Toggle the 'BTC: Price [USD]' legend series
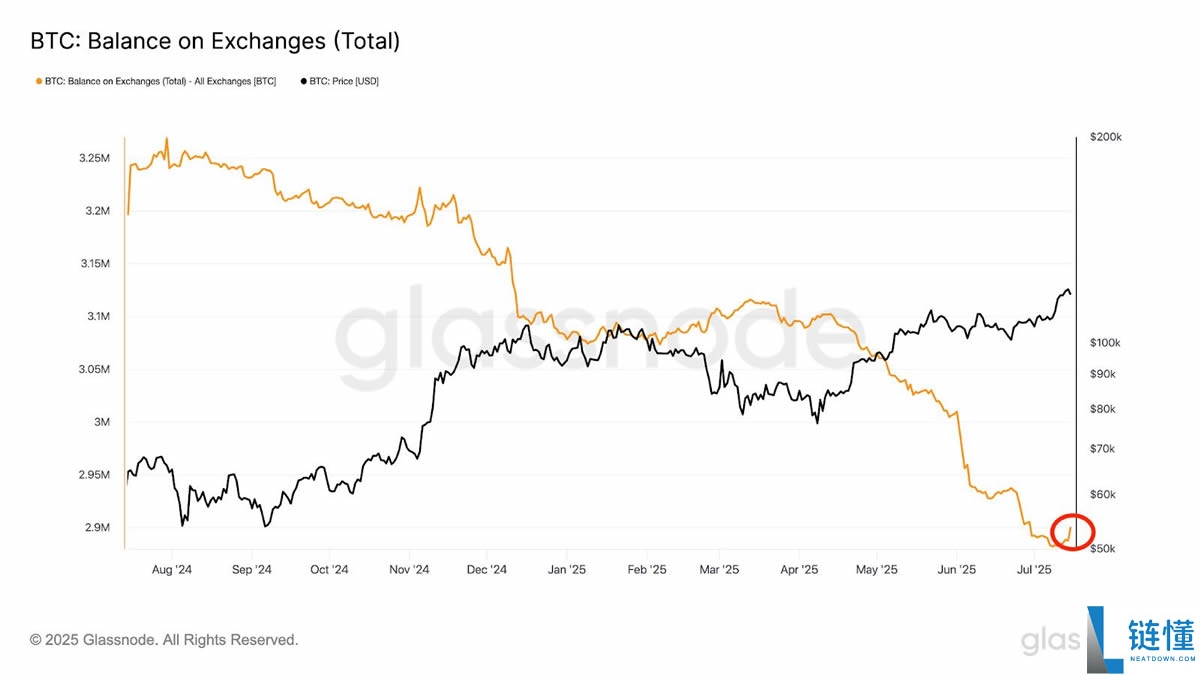The image size is (1200, 675). click(344, 81)
